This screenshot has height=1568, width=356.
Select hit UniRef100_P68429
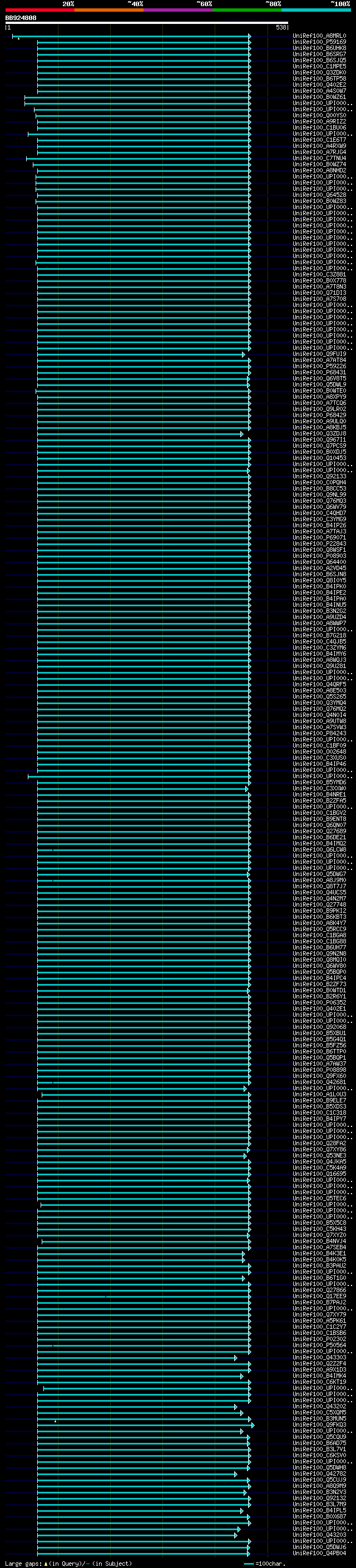[319, 415]
